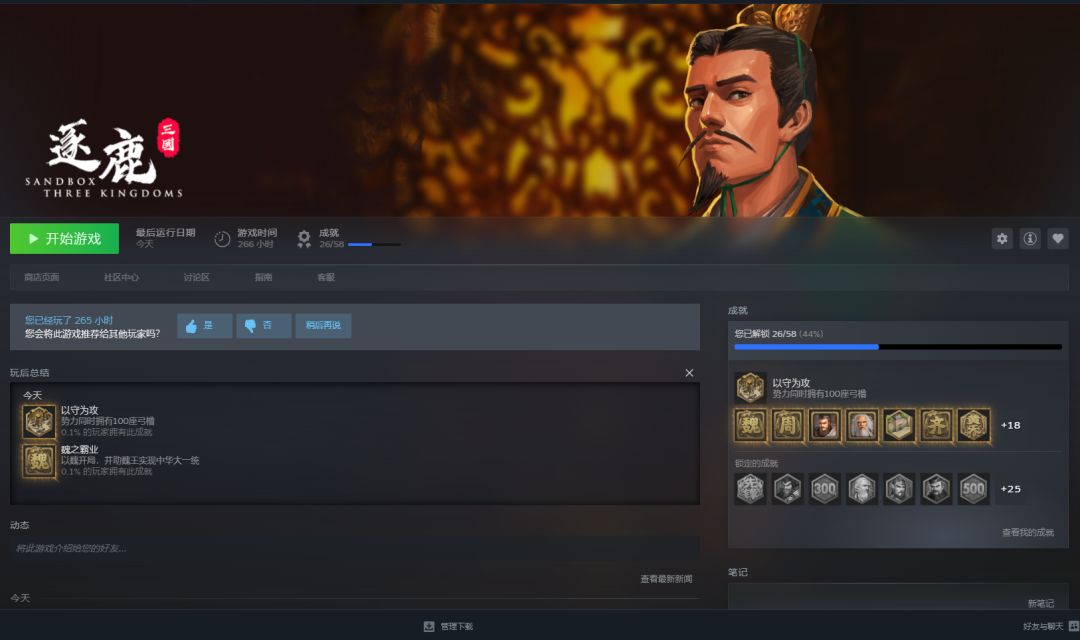Viewport: 1080px width, 640px height.
Task: Click header achievements progress bar next to 26/58
Action: click(x=374, y=245)
